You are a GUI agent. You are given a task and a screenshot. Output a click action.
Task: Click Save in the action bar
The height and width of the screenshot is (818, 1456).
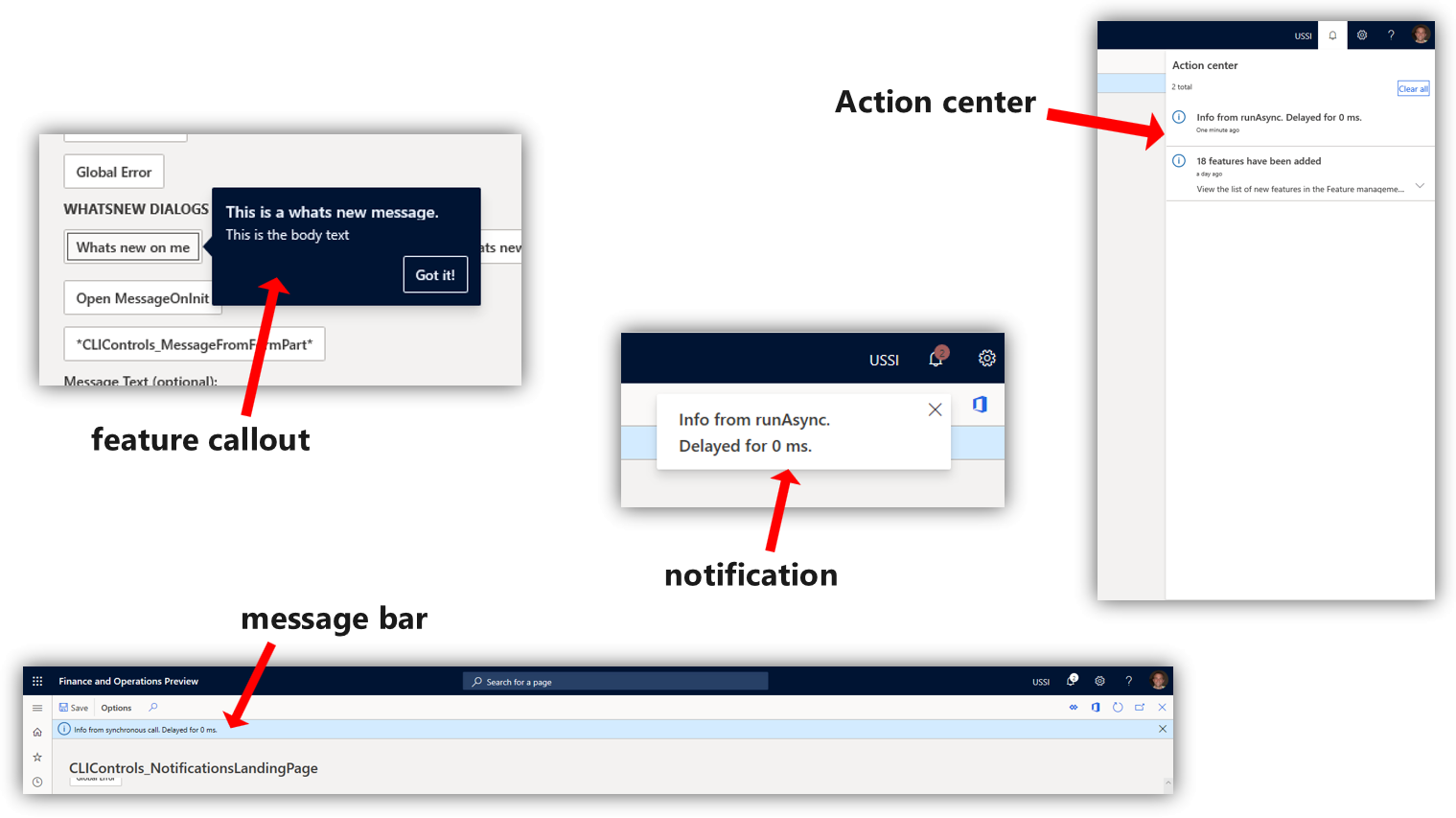click(x=74, y=708)
